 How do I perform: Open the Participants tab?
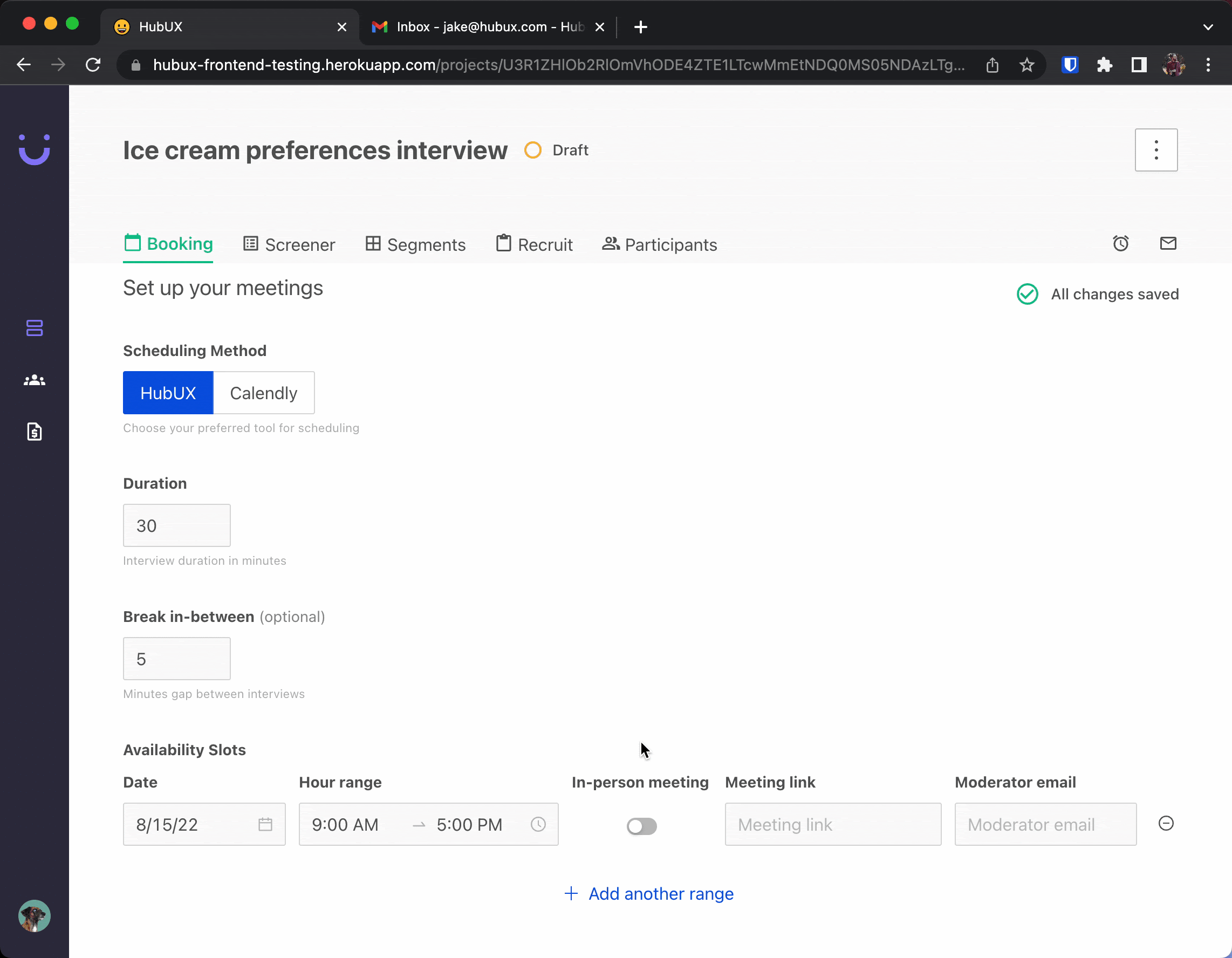[660, 244]
